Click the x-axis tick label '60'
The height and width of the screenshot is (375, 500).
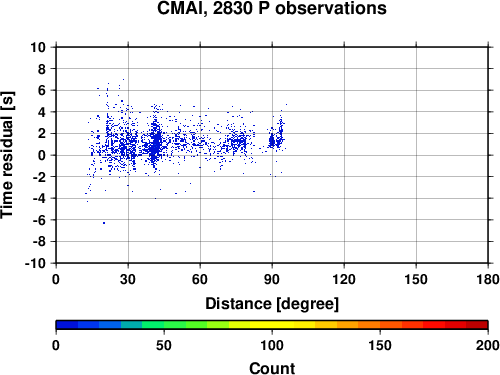tap(200, 279)
